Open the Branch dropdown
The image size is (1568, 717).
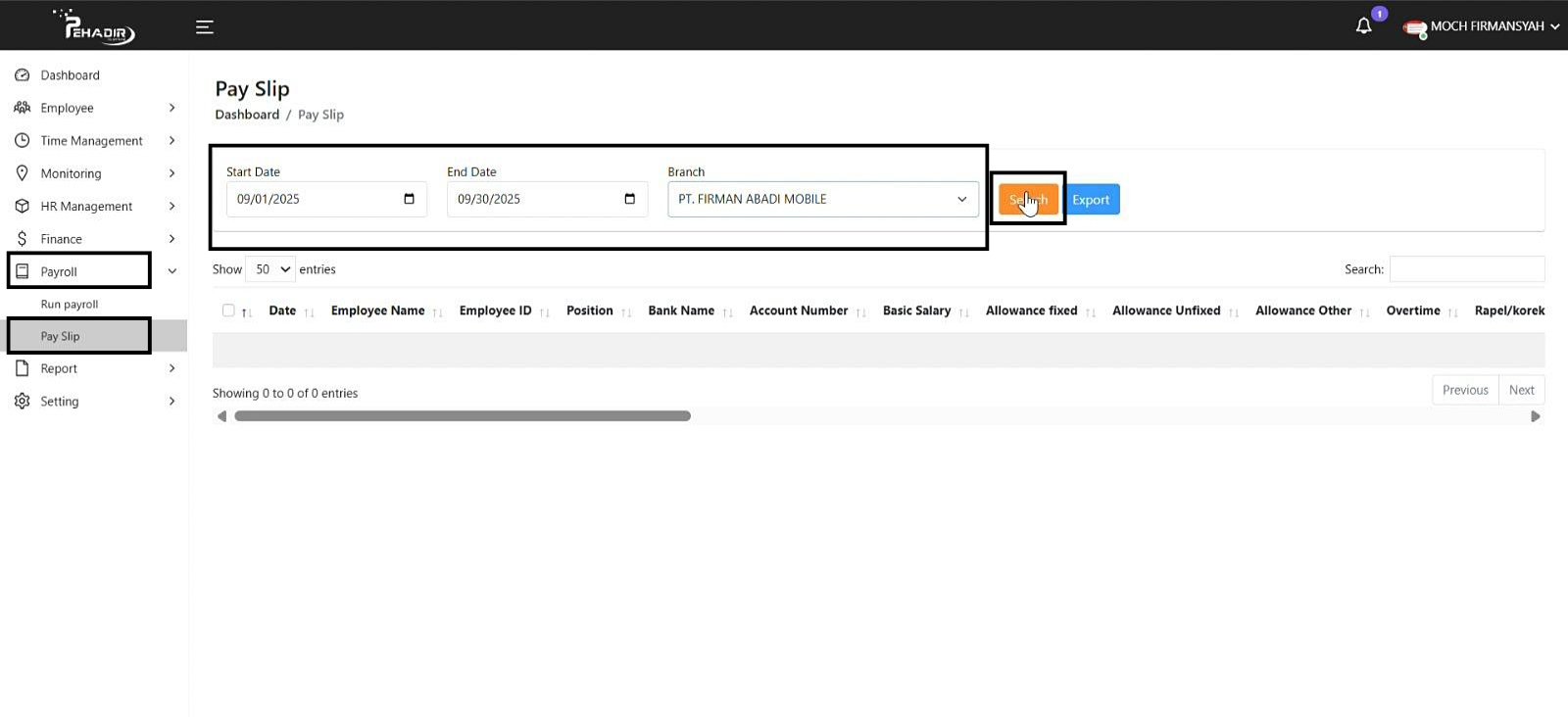[x=822, y=199]
